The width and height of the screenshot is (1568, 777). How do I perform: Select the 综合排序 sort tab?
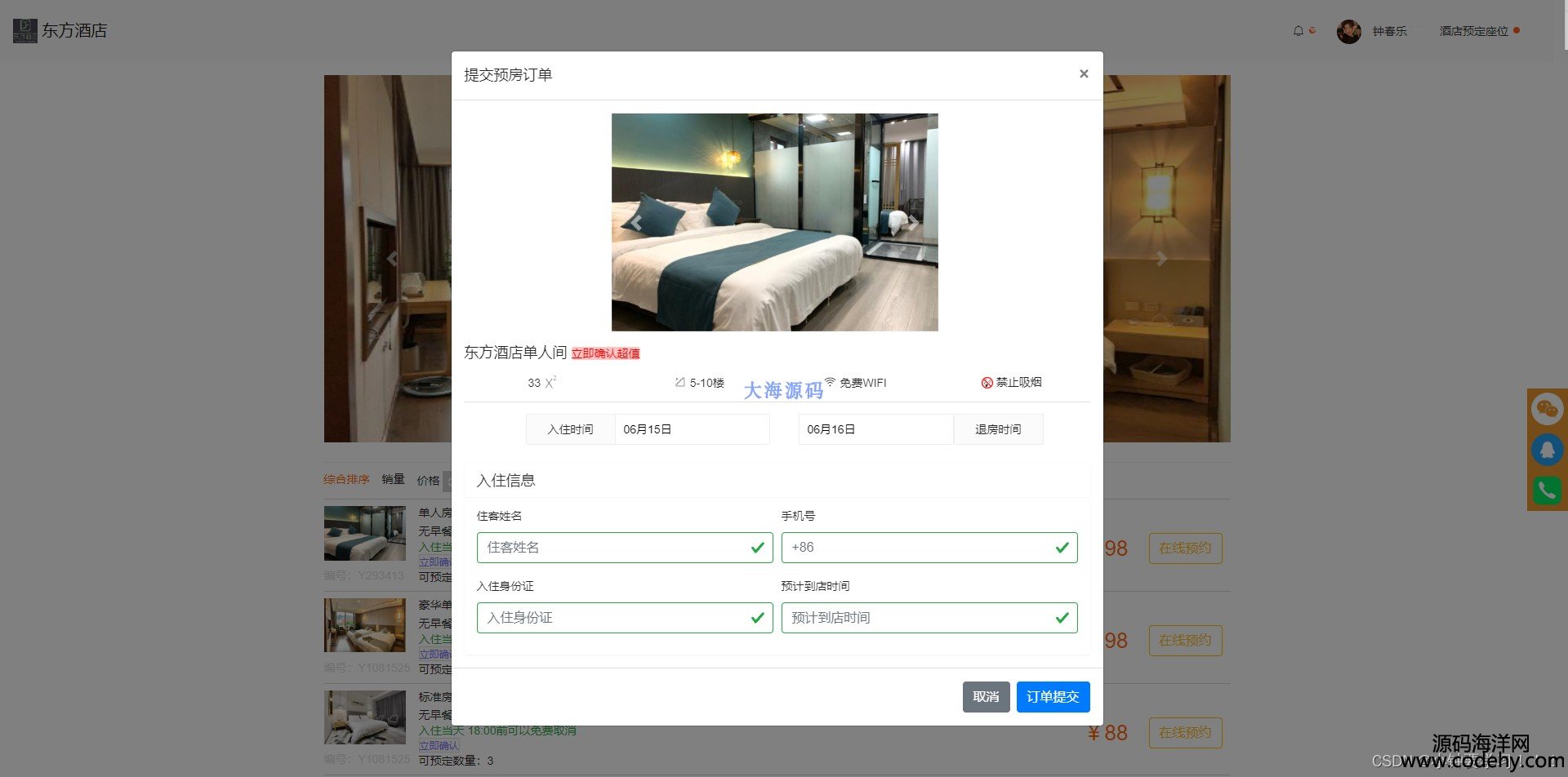[346, 479]
